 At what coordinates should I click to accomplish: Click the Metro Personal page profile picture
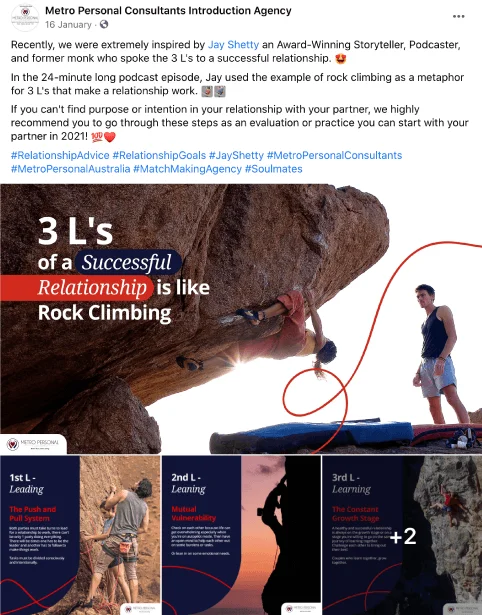click(25, 17)
